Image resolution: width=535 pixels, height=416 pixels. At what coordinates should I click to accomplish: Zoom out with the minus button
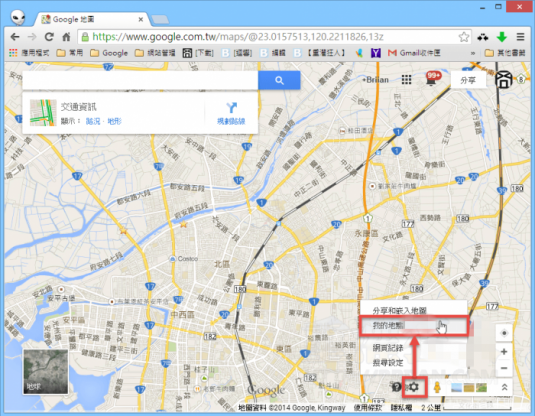tap(504, 368)
